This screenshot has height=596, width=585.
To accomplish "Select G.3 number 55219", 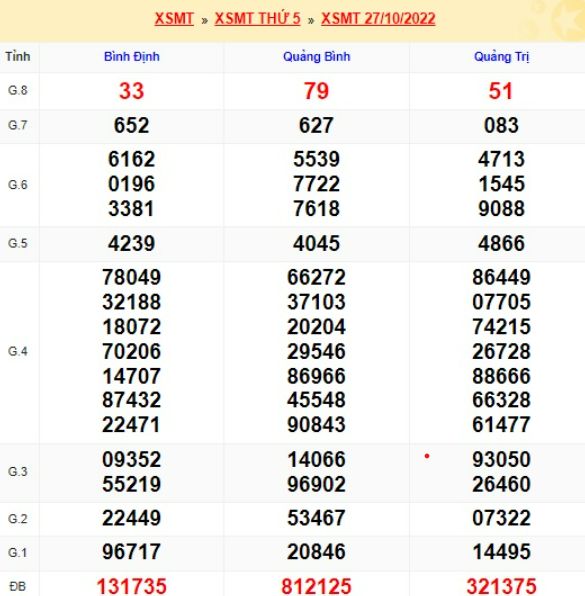I will pos(132,484).
